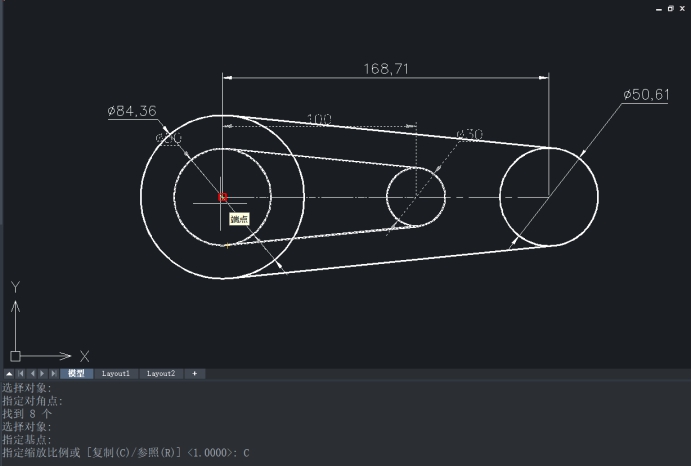Select the 168,71 dimension text
The image size is (692, 467).
[x=386, y=69]
